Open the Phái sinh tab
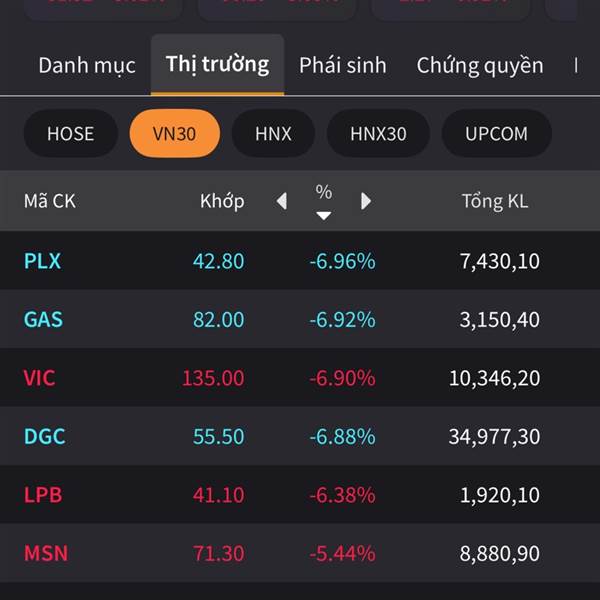This screenshot has height=600, width=600. (343, 66)
